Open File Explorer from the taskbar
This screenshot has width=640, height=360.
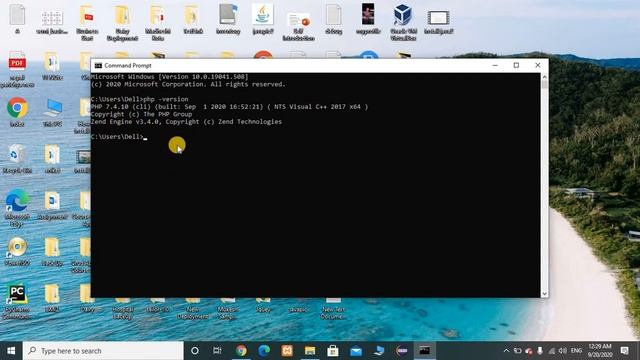click(x=310, y=351)
